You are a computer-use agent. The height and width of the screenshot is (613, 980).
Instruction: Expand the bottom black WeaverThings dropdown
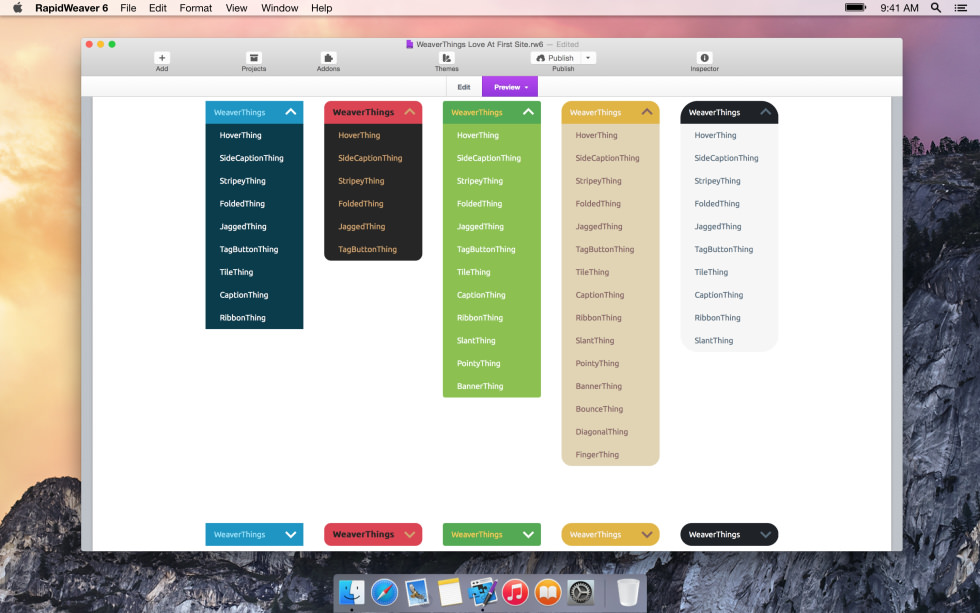729,534
